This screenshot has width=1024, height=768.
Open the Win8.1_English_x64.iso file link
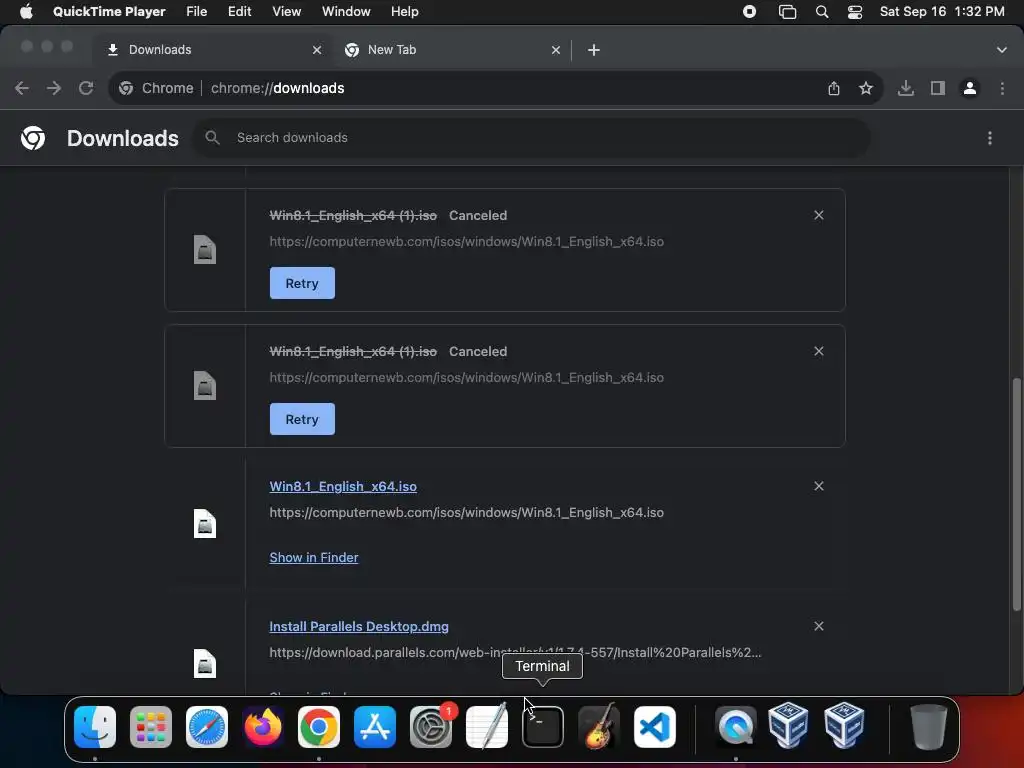(343, 487)
